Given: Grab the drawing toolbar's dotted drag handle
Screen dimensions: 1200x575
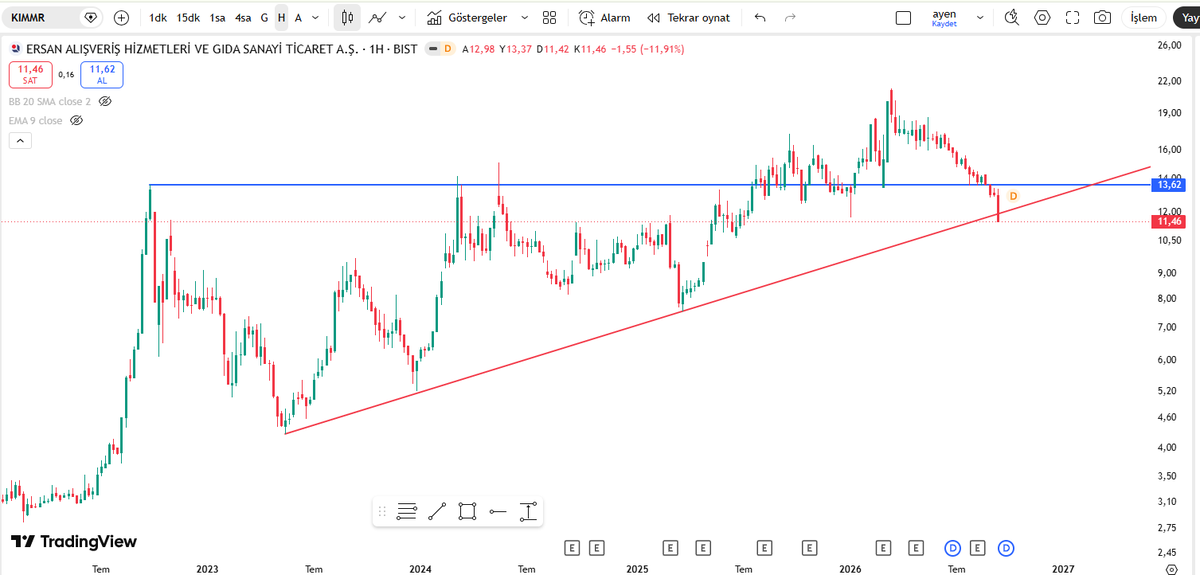Looking at the screenshot, I should pos(383,511).
